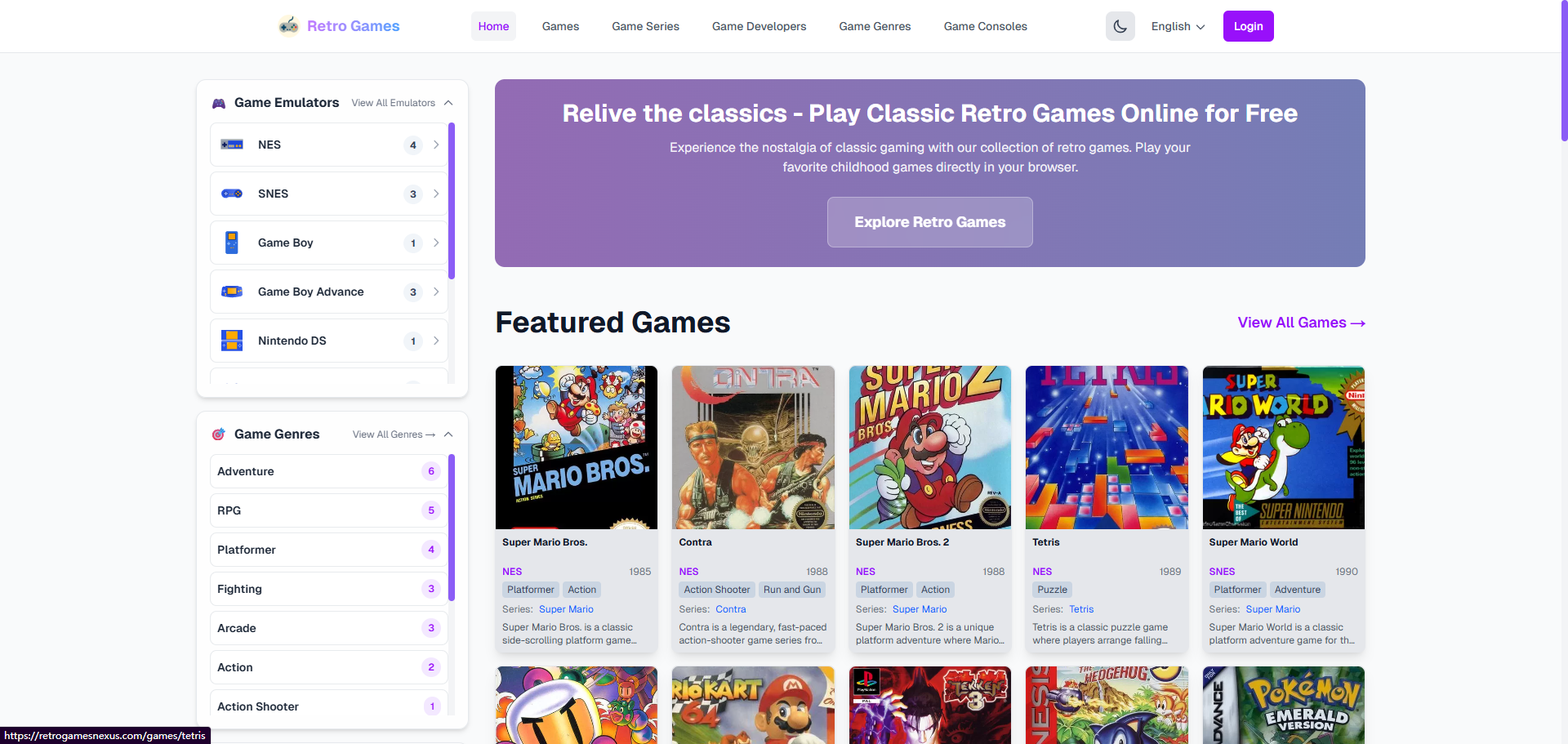Open the Tekken 3 cover thumbnail
This screenshot has height=744, width=1568.
point(930,705)
